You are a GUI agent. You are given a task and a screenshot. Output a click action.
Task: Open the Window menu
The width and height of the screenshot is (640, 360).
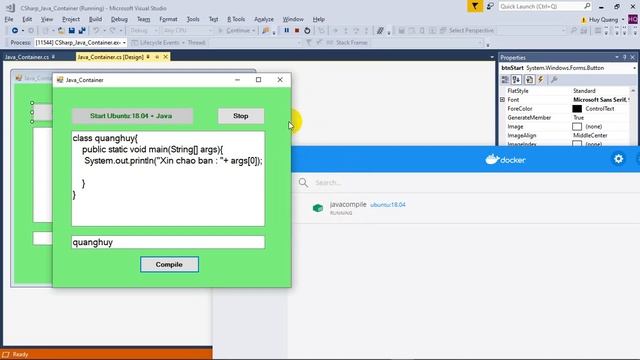tap(293, 19)
